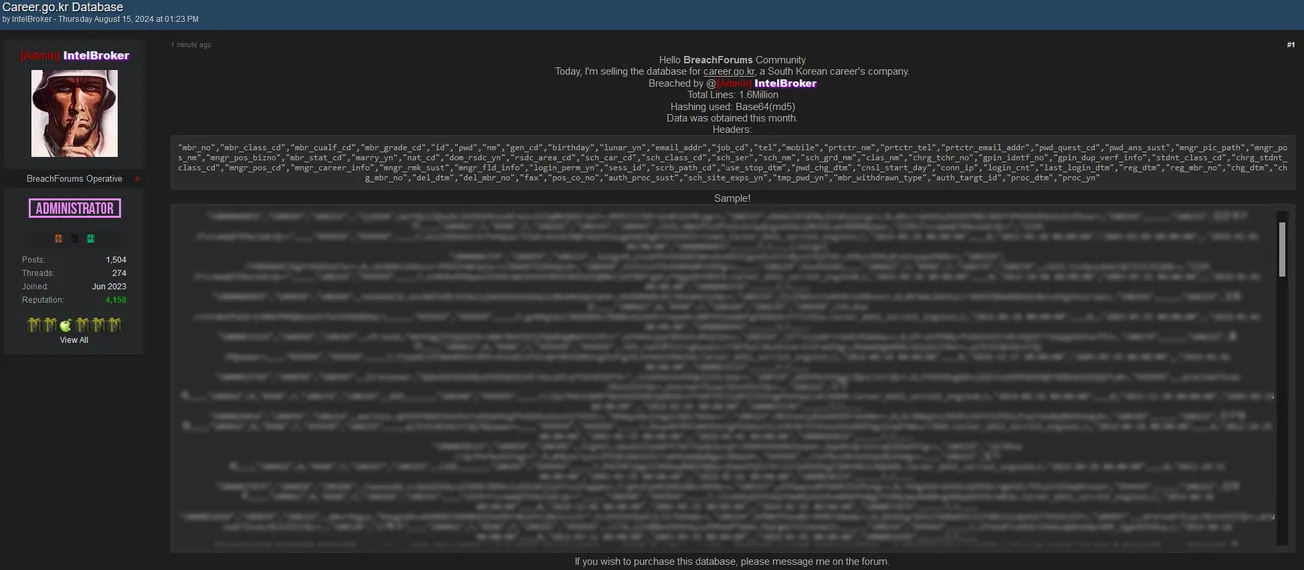This screenshot has width=1304, height=570.
Task: Click the IntelBroker avatar image
Action: point(74,113)
